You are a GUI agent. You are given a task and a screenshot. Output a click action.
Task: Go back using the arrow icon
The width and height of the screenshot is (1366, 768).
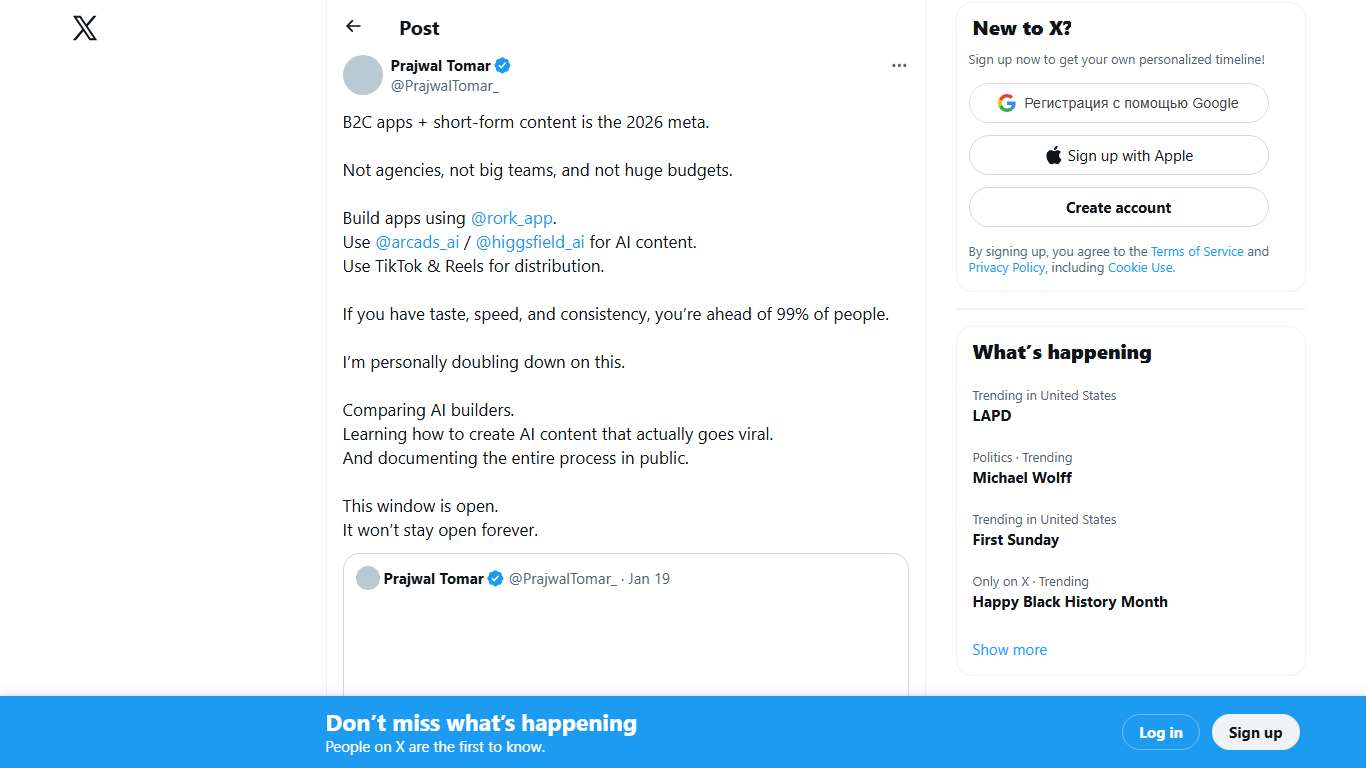tap(353, 27)
